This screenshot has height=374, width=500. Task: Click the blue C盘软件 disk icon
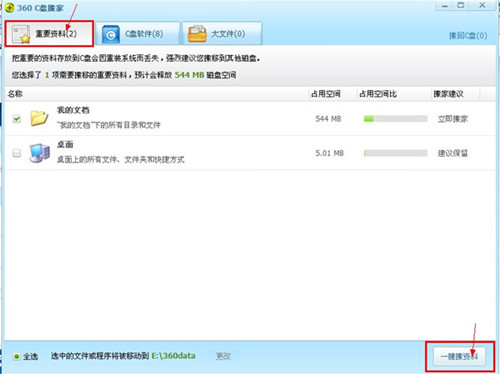pyautogui.click(x=111, y=34)
